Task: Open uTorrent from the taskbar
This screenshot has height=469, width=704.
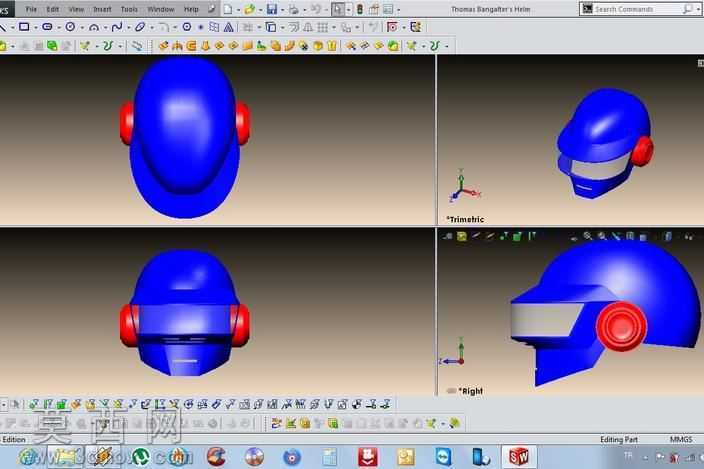Action: tap(141, 457)
